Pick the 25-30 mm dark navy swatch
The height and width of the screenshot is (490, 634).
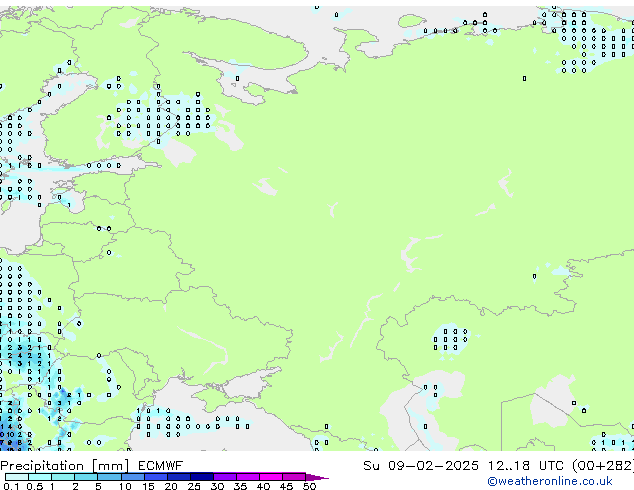click(202, 477)
